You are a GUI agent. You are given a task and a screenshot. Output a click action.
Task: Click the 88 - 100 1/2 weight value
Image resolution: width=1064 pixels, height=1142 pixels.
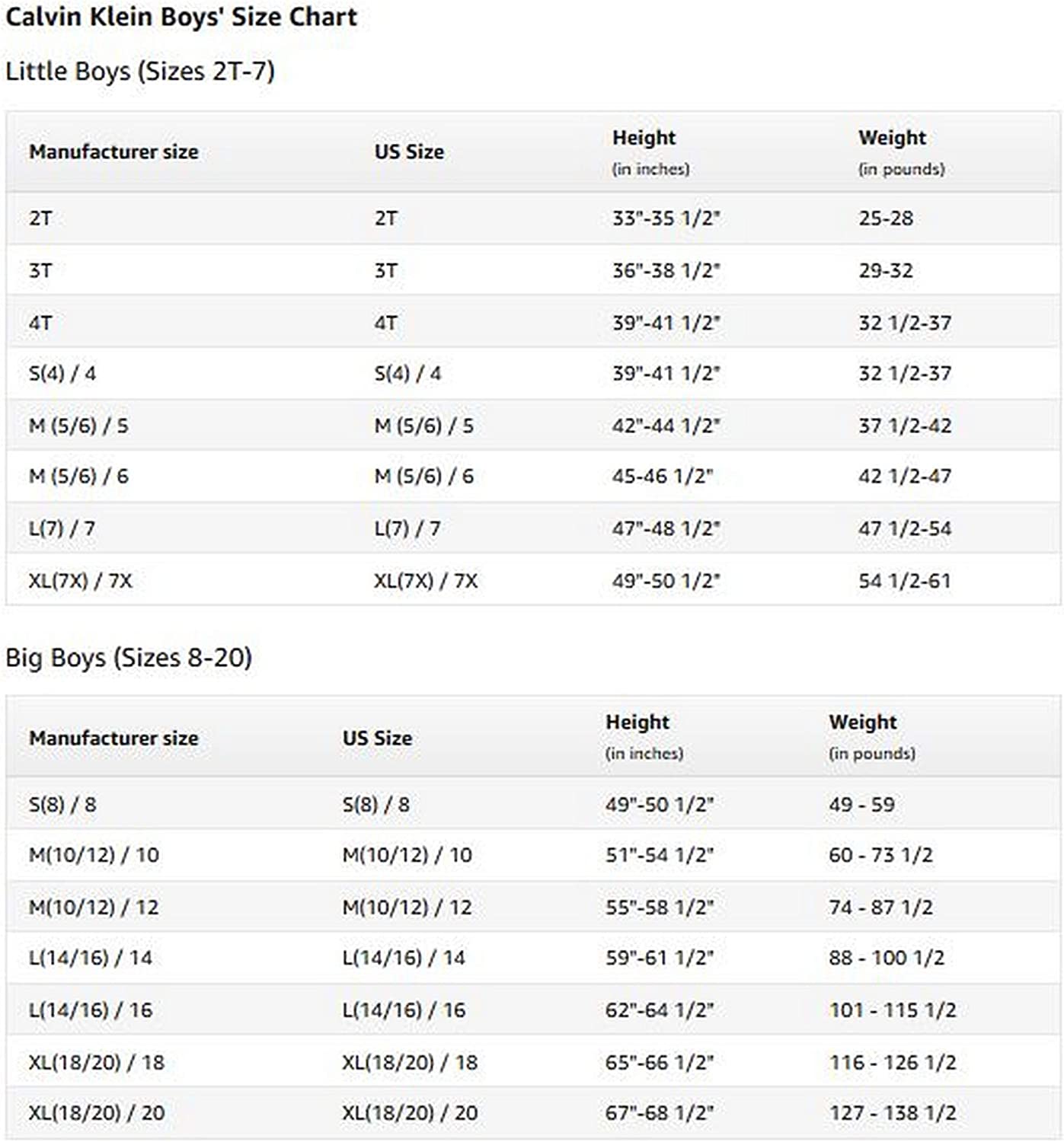pyautogui.click(x=887, y=958)
